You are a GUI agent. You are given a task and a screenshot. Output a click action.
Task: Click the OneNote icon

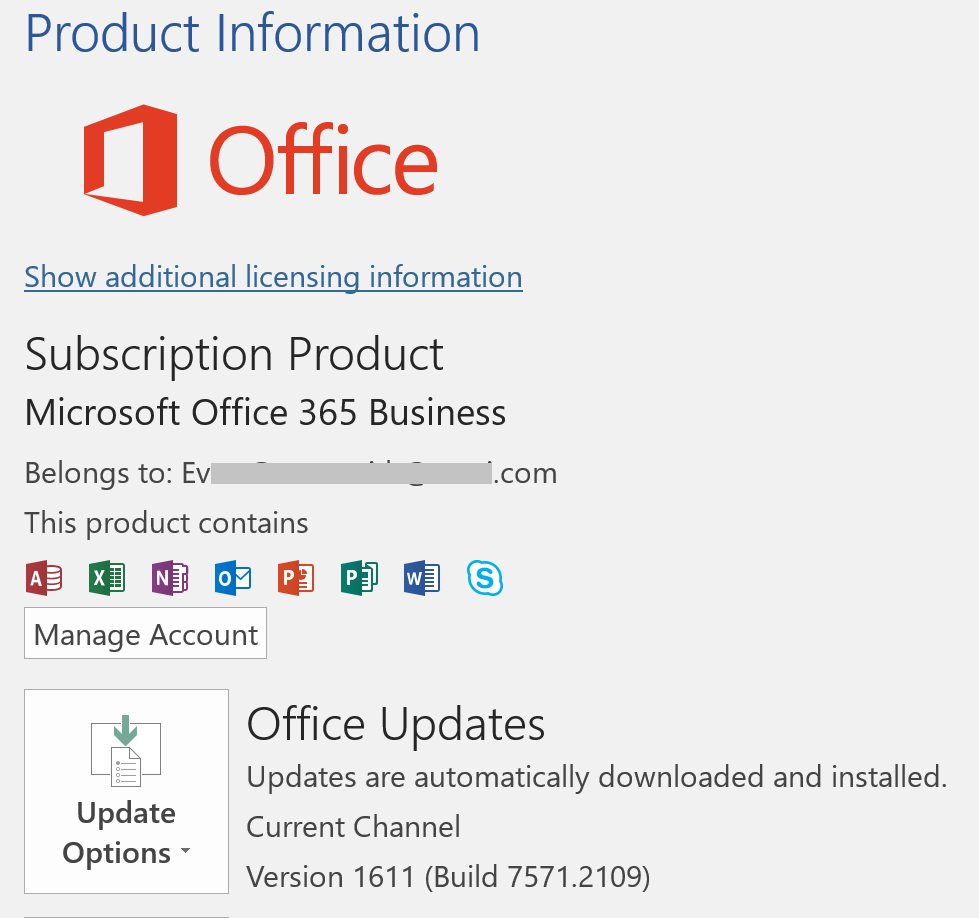pos(169,578)
